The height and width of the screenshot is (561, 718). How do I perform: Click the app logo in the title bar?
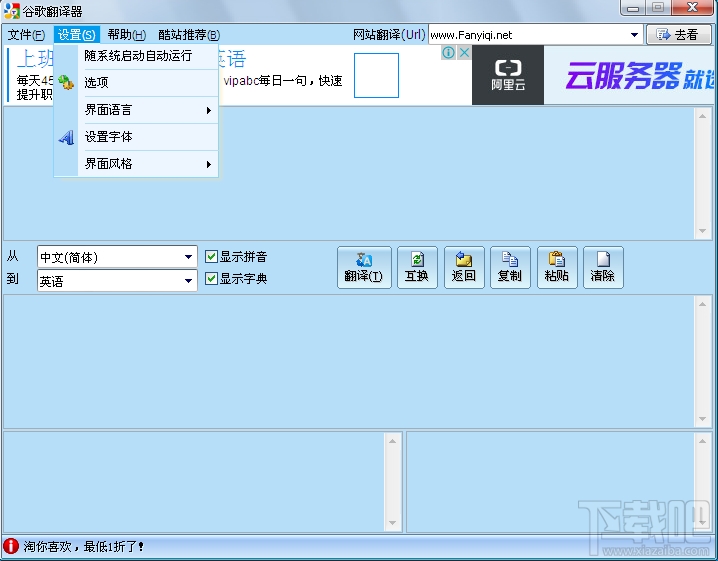click(11, 11)
